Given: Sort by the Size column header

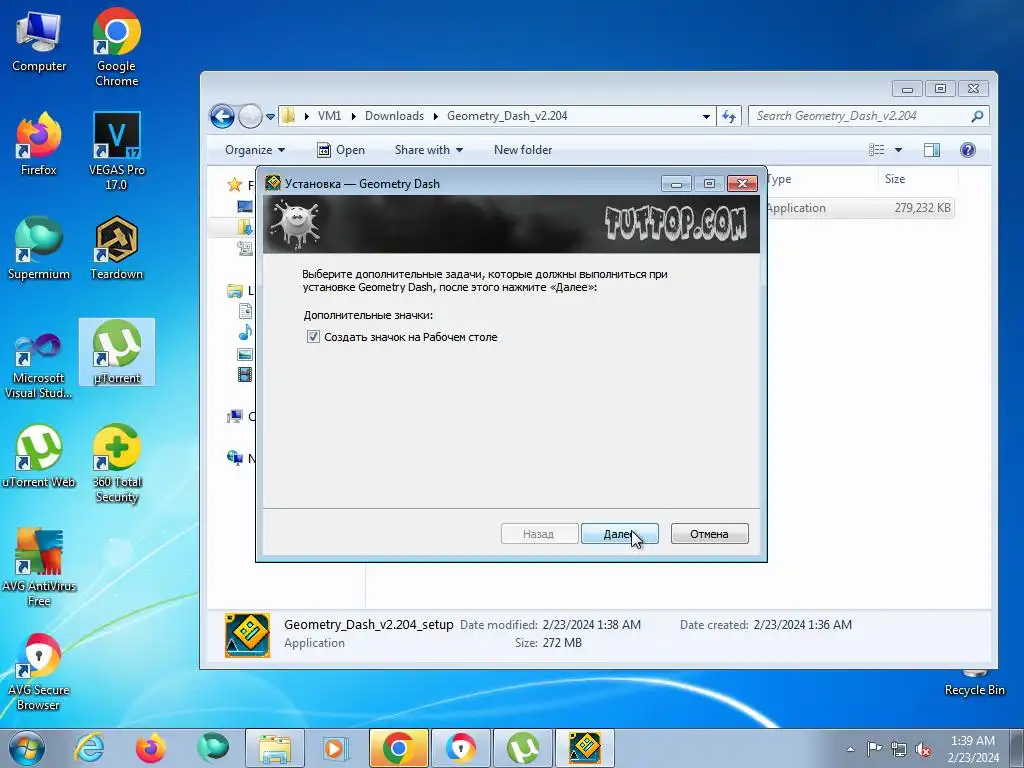Looking at the screenshot, I should click(x=918, y=178).
